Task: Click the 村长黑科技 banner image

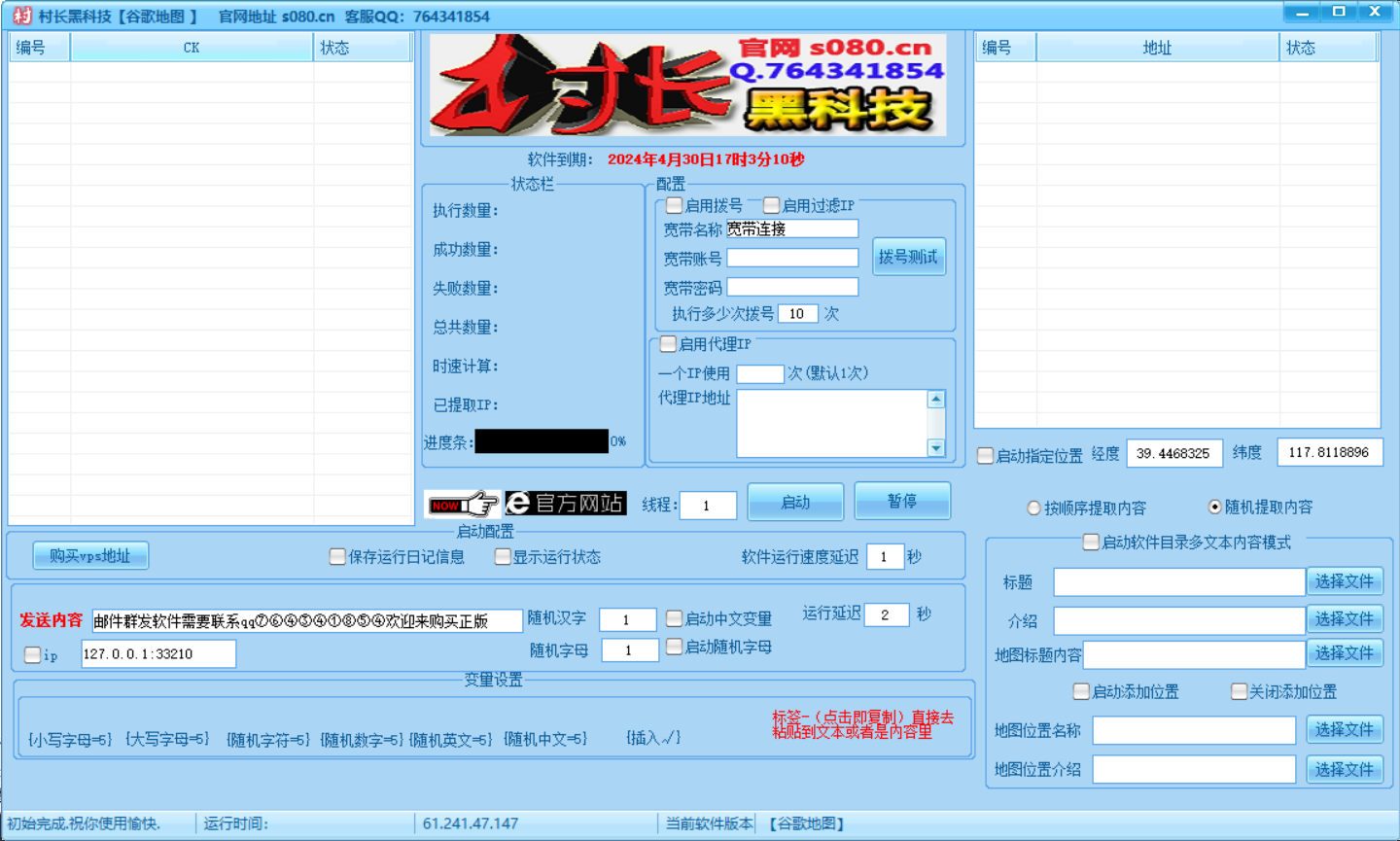Action: click(688, 86)
